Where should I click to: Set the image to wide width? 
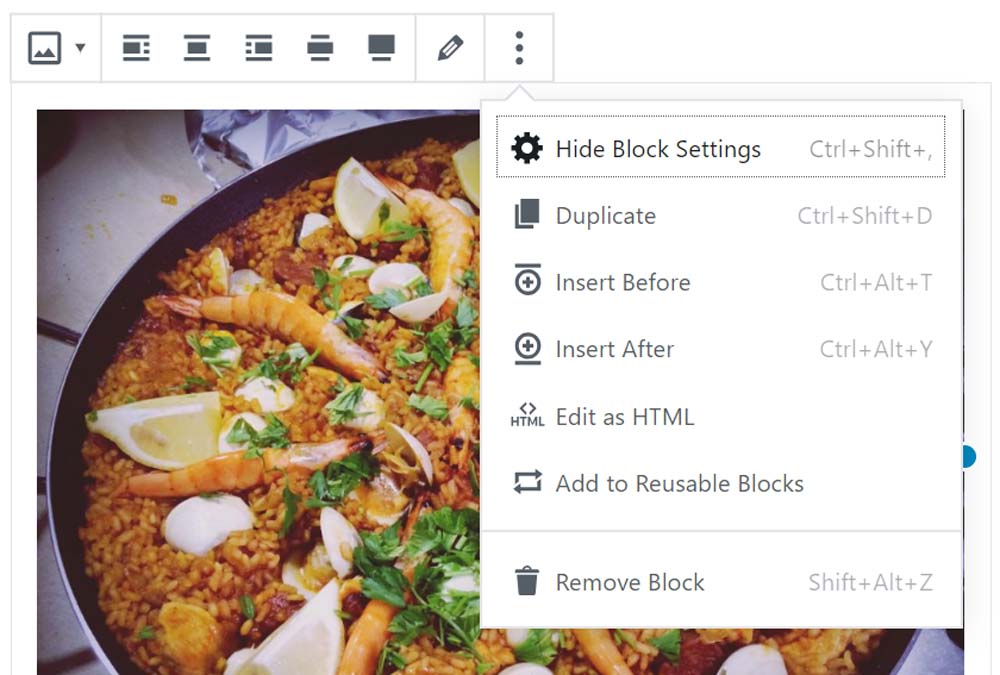coord(320,48)
